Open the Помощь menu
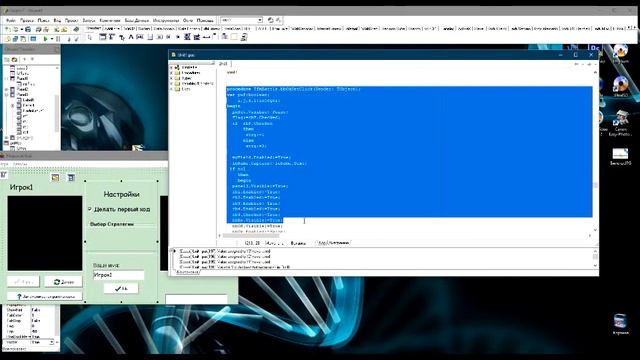 click(x=205, y=20)
